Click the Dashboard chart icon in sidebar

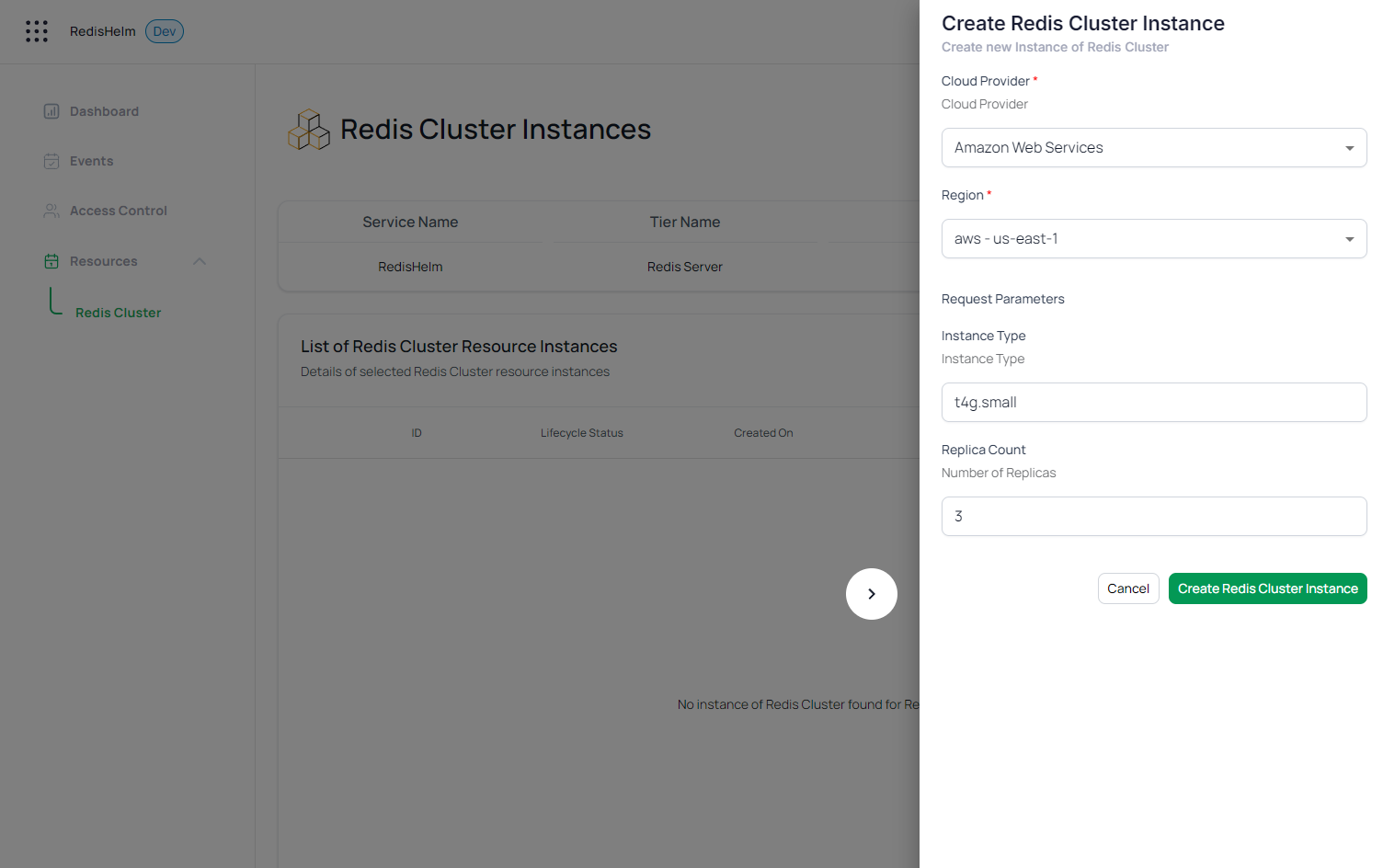tap(51, 111)
